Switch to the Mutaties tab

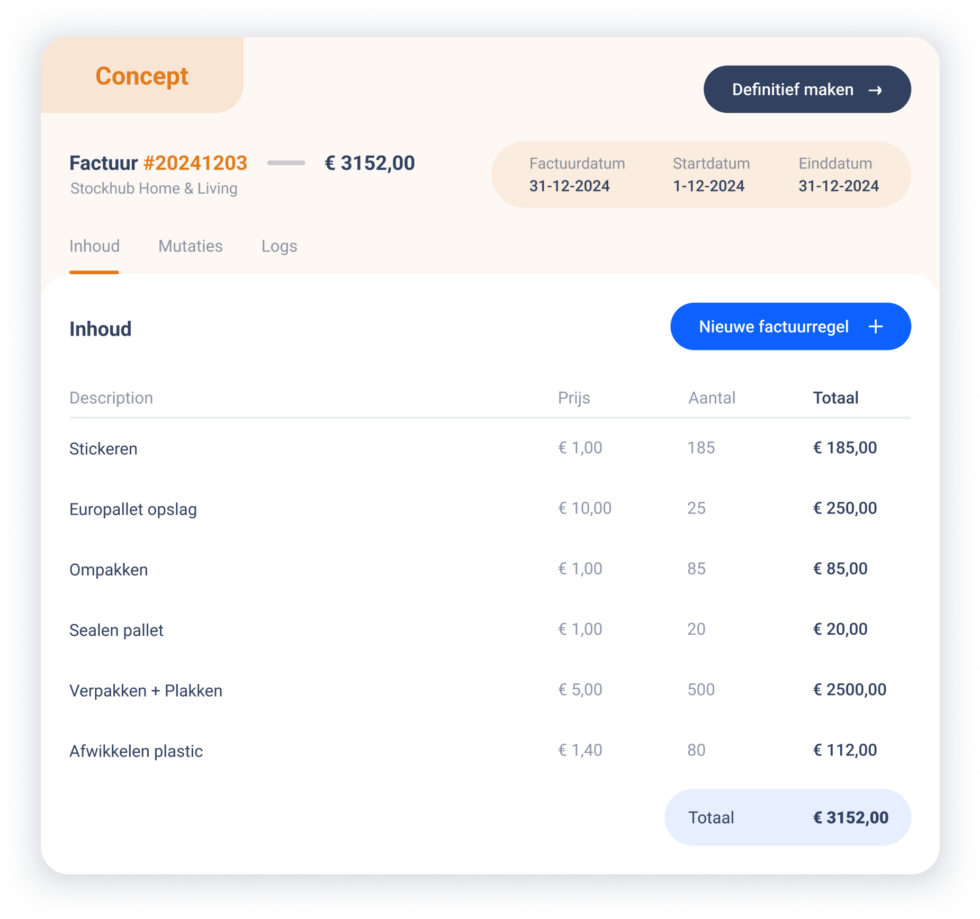click(190, 246)
